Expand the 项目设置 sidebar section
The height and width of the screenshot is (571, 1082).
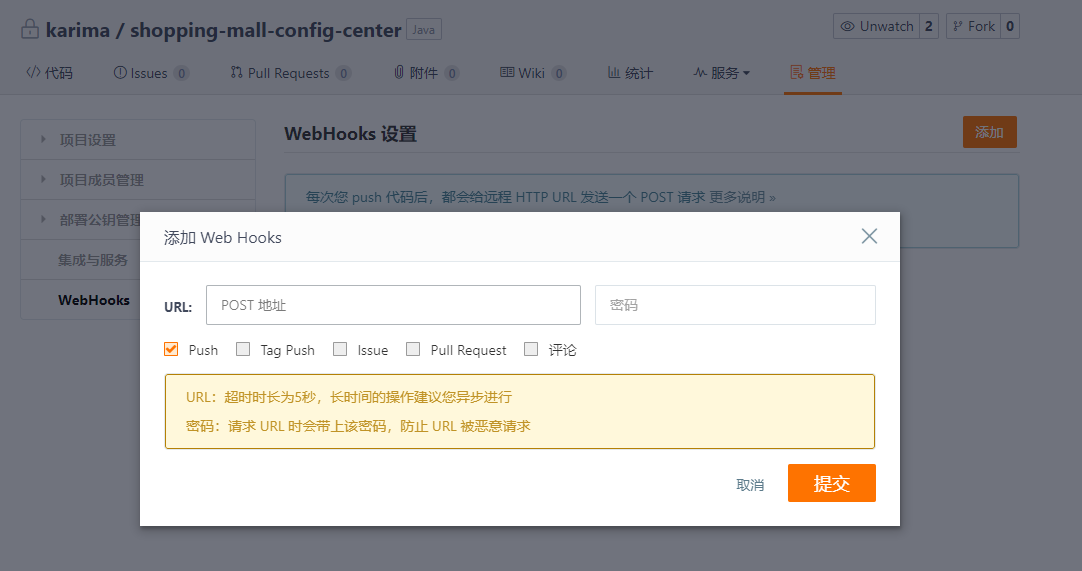pos(138,139)
